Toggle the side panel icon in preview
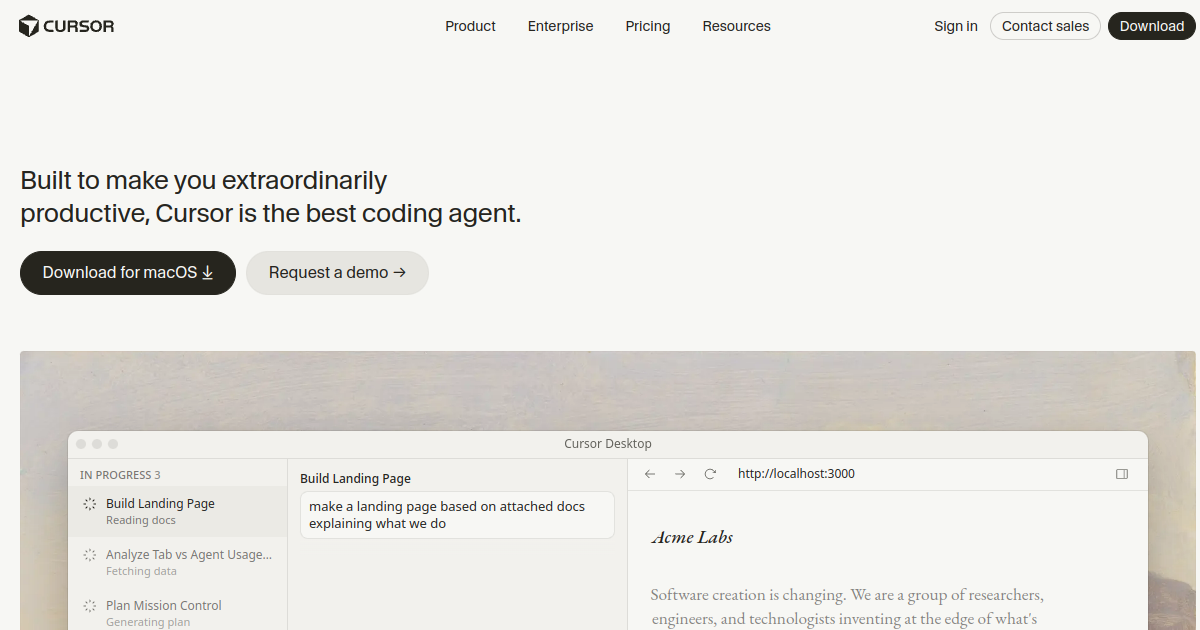 click(x=1122, y=474)
